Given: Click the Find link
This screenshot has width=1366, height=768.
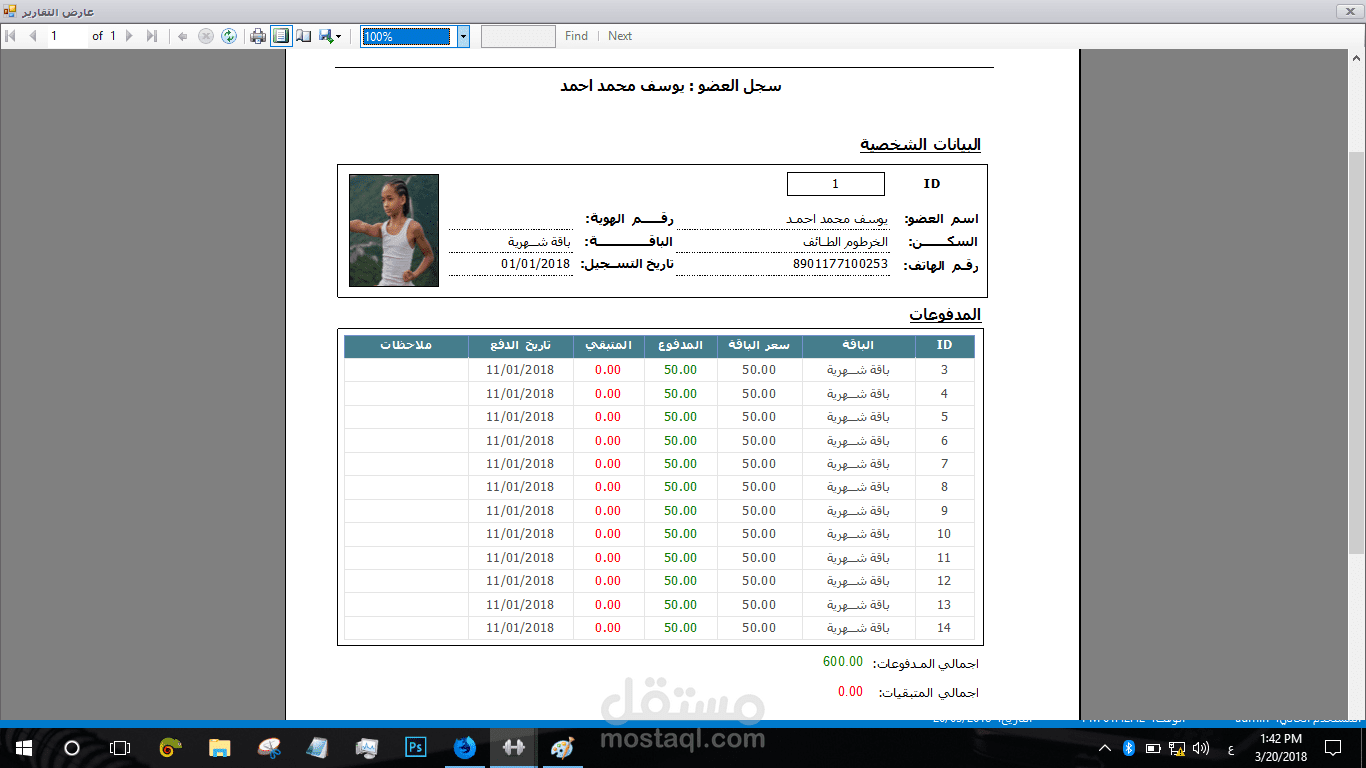Looking at the screenshot, I should pyautogui.click(x=576, y=36).
